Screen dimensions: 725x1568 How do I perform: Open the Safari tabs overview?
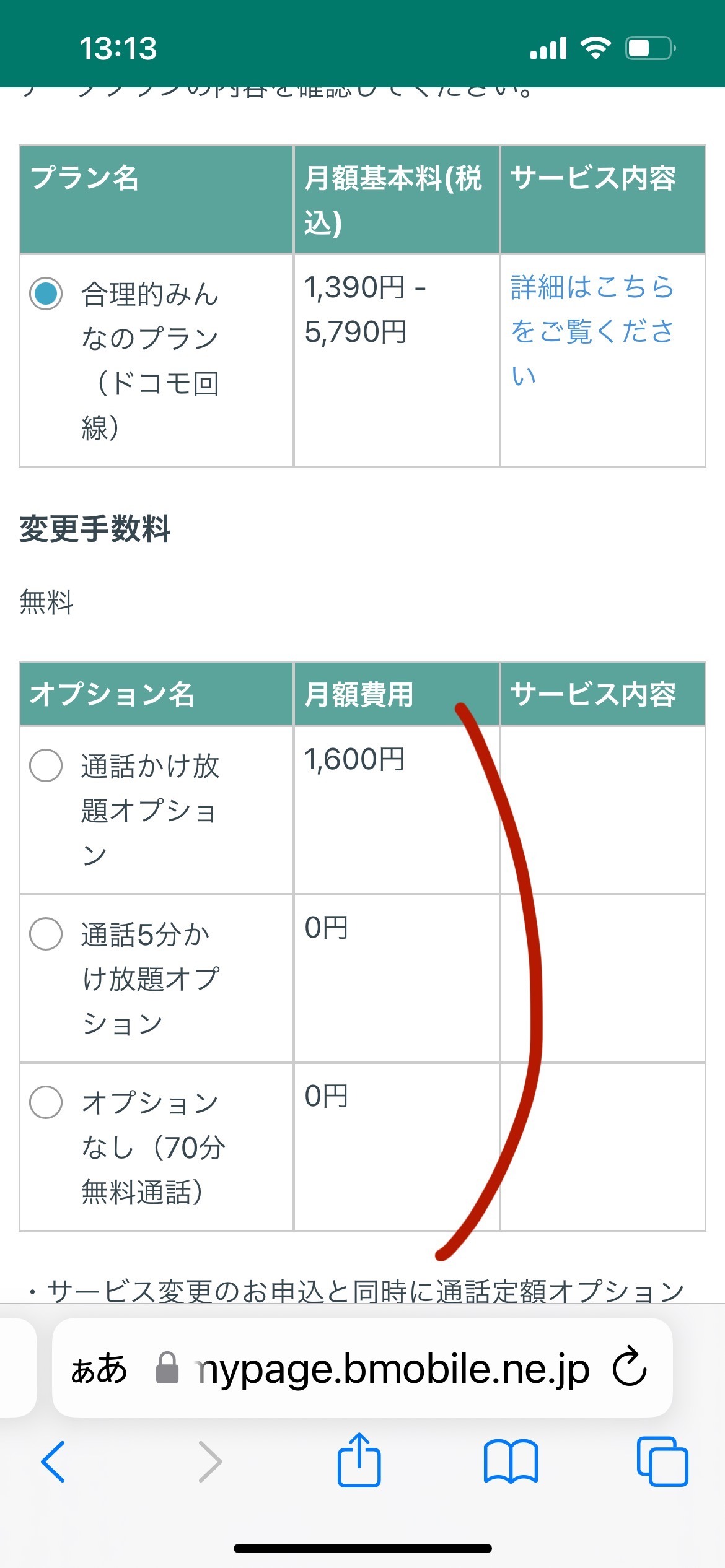662,1461
